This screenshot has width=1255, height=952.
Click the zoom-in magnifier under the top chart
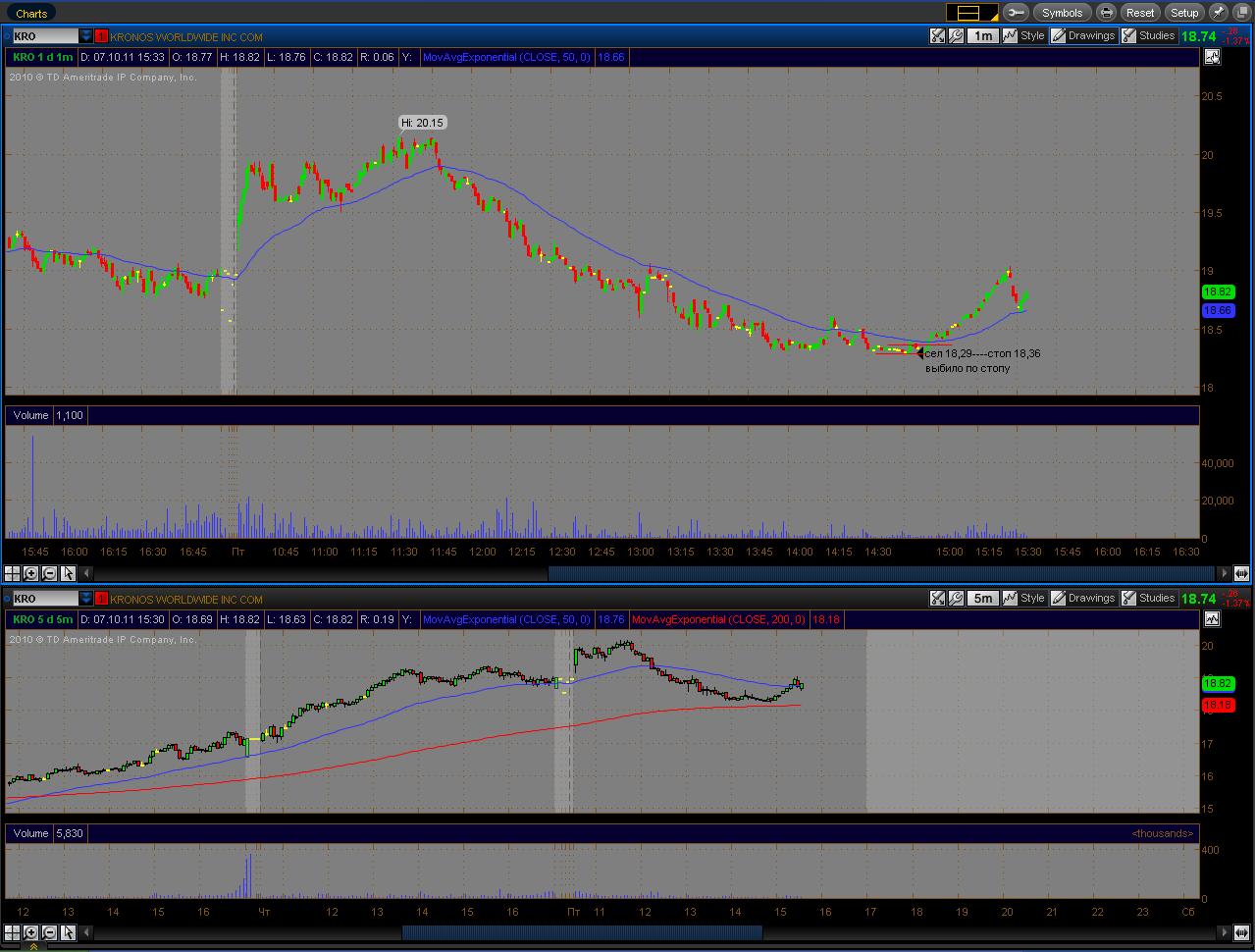tap(30, 573)
